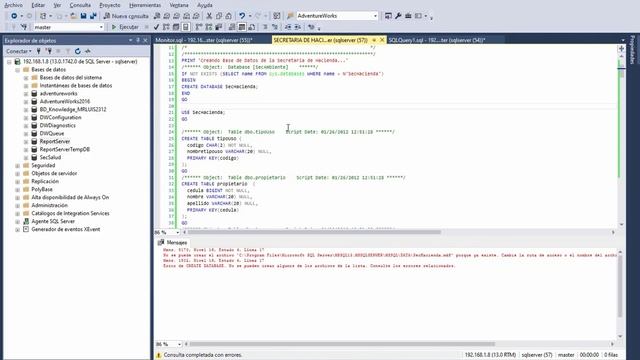The height and width of the screenshot is (360, 640).
Task: Refresh the Object Explorer tree
Action: click(x=78, y=51)
